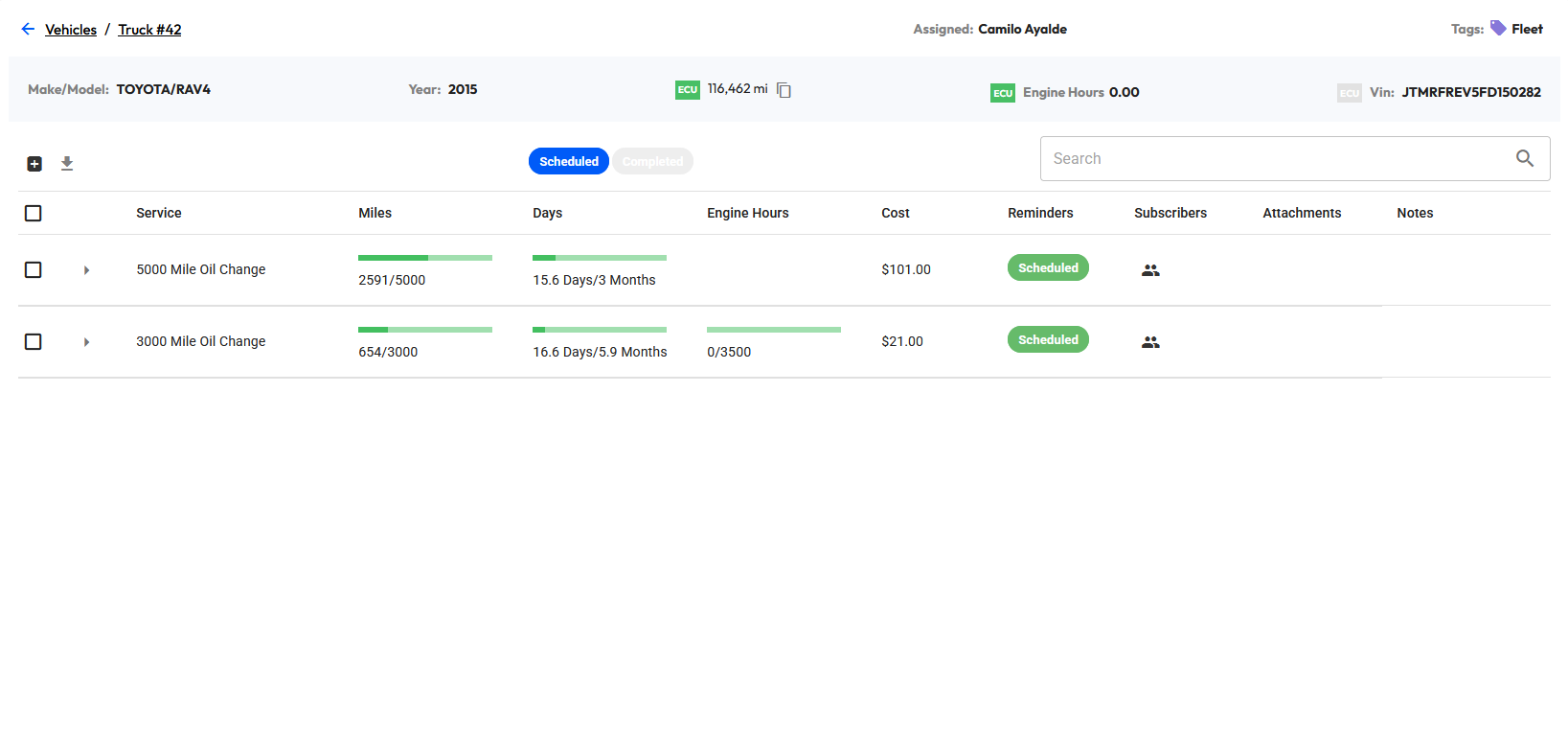The image size is (1568, 739).
Task: Click the VIN JTMRFREV5FD150282
Action: (1471, 92)
